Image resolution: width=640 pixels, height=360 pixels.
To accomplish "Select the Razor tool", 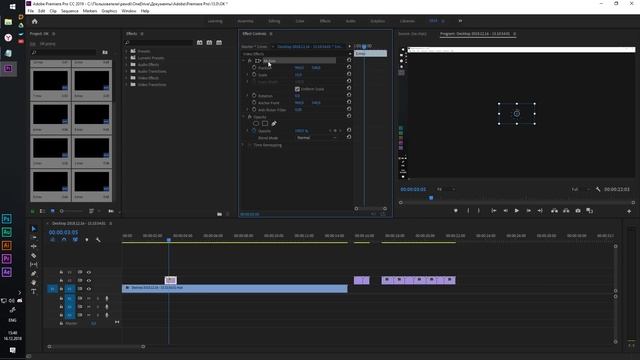I will pos(34,256).
